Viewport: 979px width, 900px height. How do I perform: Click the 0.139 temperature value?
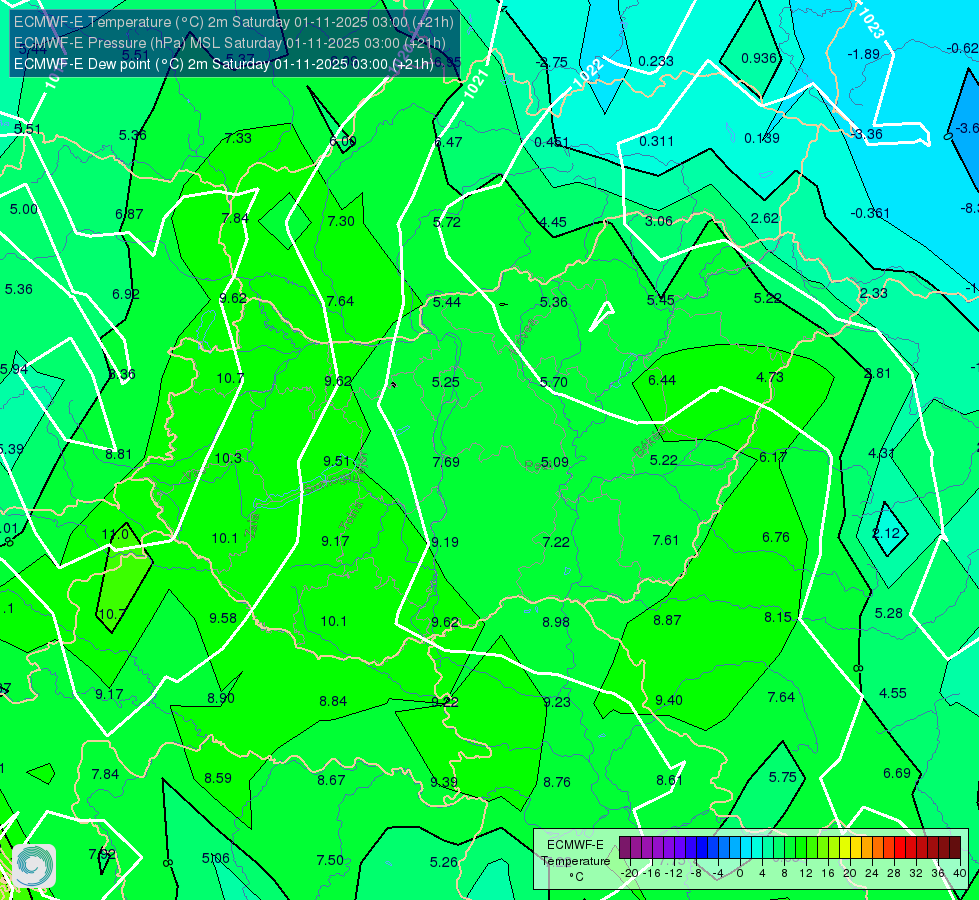tap(762, 138)
